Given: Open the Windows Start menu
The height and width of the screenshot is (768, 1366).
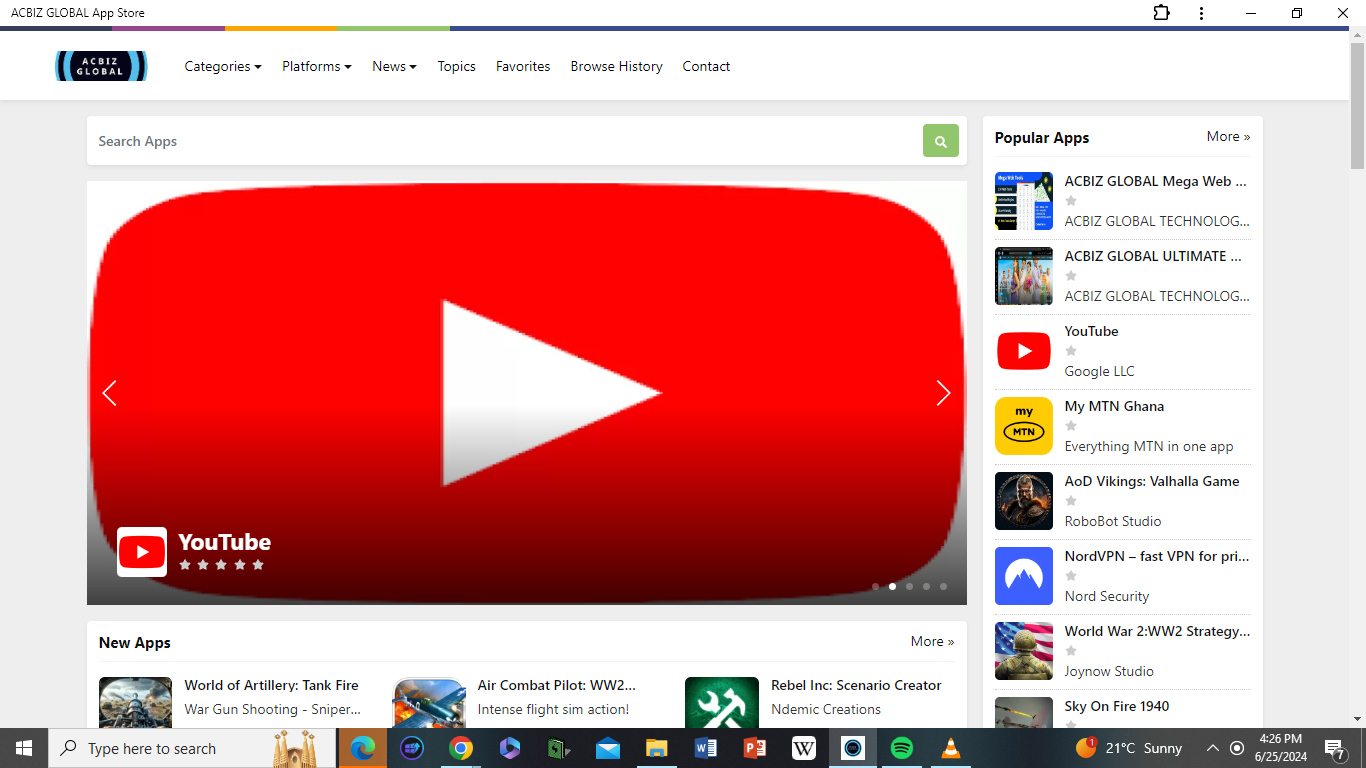Looking at the screenshot, I should pos(24,748).
